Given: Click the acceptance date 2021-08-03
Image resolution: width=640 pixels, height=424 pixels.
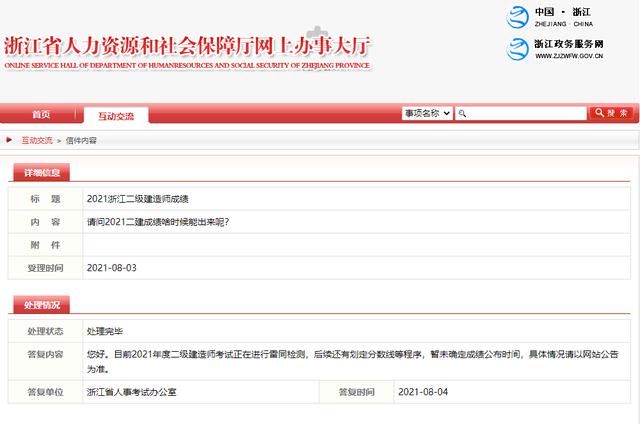Looking at the screenshot, I should pyautogui.click(x=111, y=268).
